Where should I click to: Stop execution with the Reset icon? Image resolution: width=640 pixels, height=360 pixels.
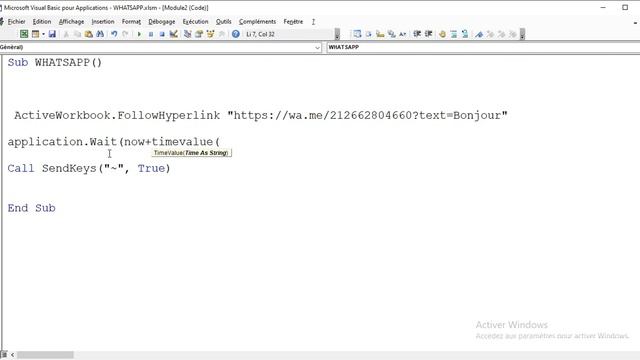[162, 34]
